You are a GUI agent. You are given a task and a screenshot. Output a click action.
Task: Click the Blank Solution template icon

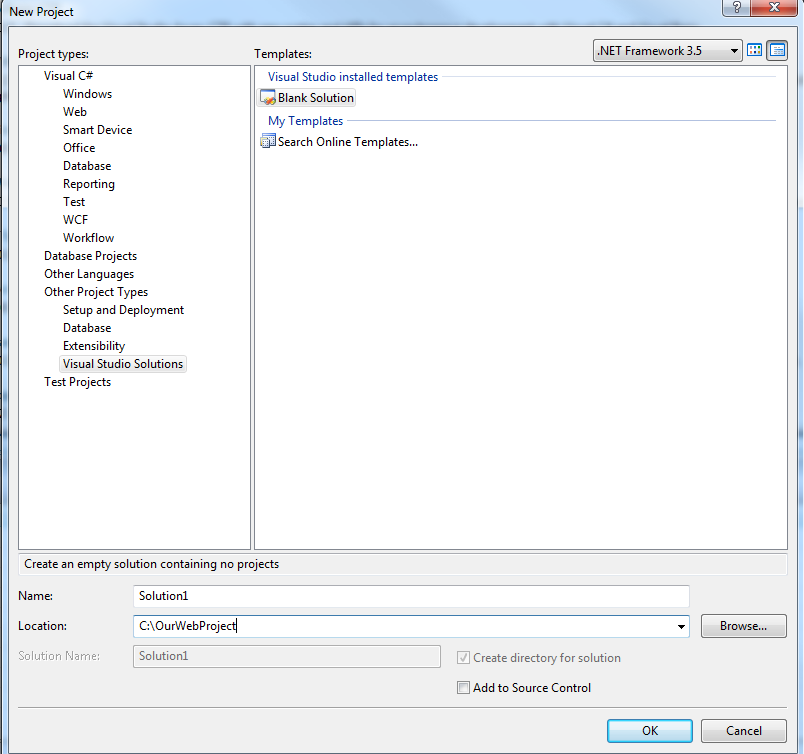(268, 97)
